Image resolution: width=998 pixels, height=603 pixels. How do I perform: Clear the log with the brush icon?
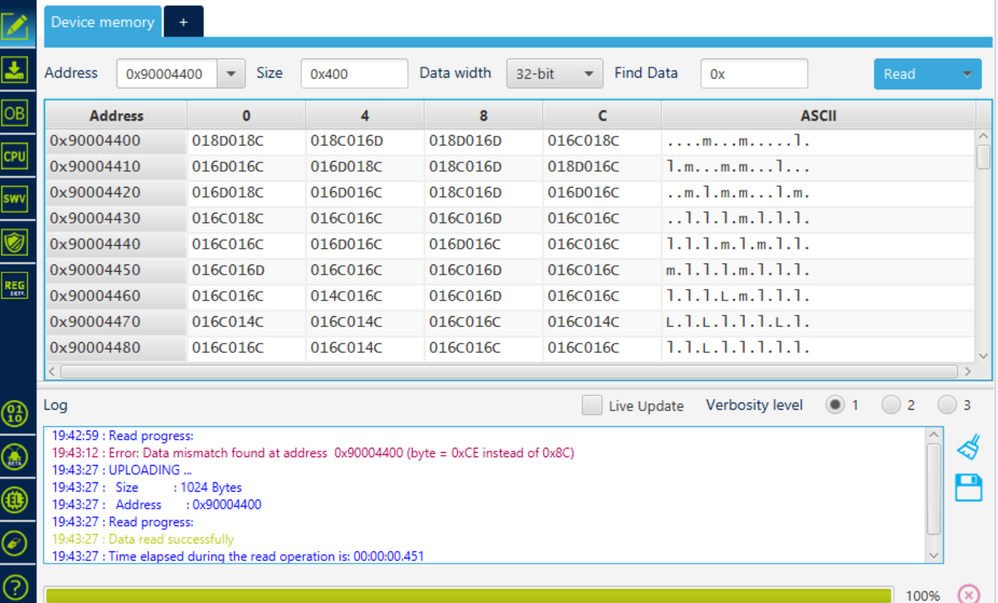coord(969,447)
